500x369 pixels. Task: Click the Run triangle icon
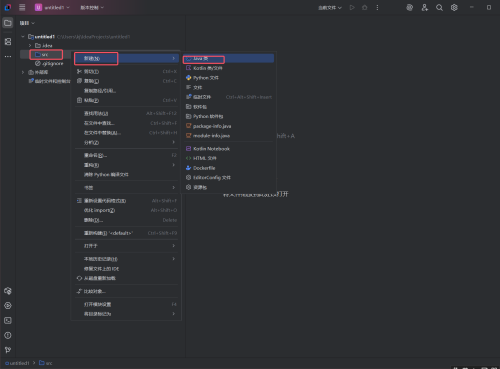tap(352, 7)
